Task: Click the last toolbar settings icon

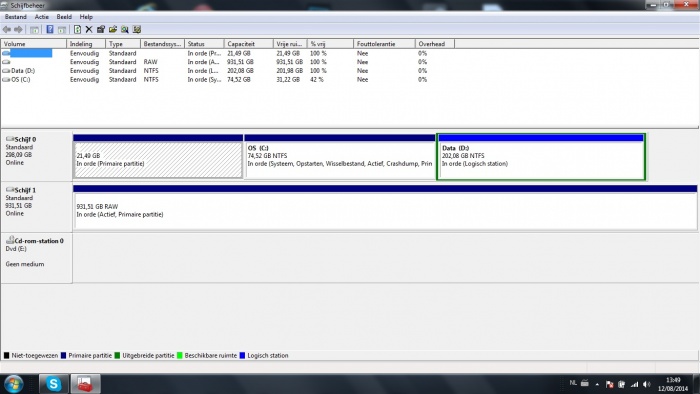Action: tap(137, 29)
